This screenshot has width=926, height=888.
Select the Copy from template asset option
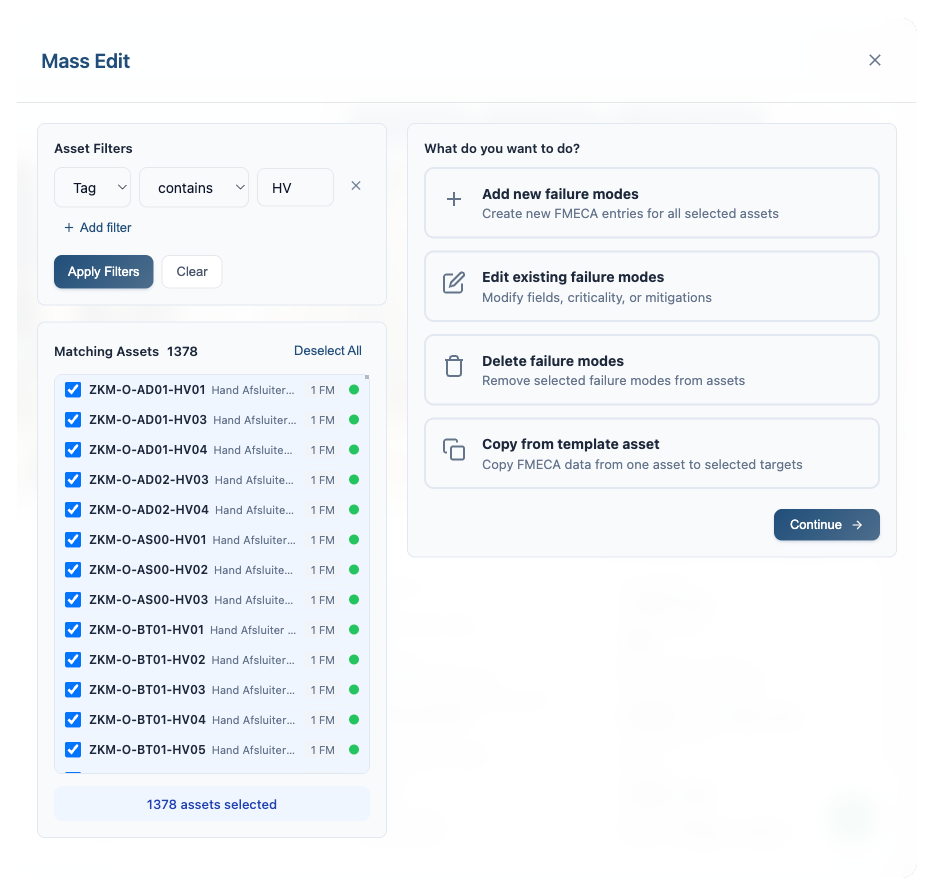(x=651, y=453)
